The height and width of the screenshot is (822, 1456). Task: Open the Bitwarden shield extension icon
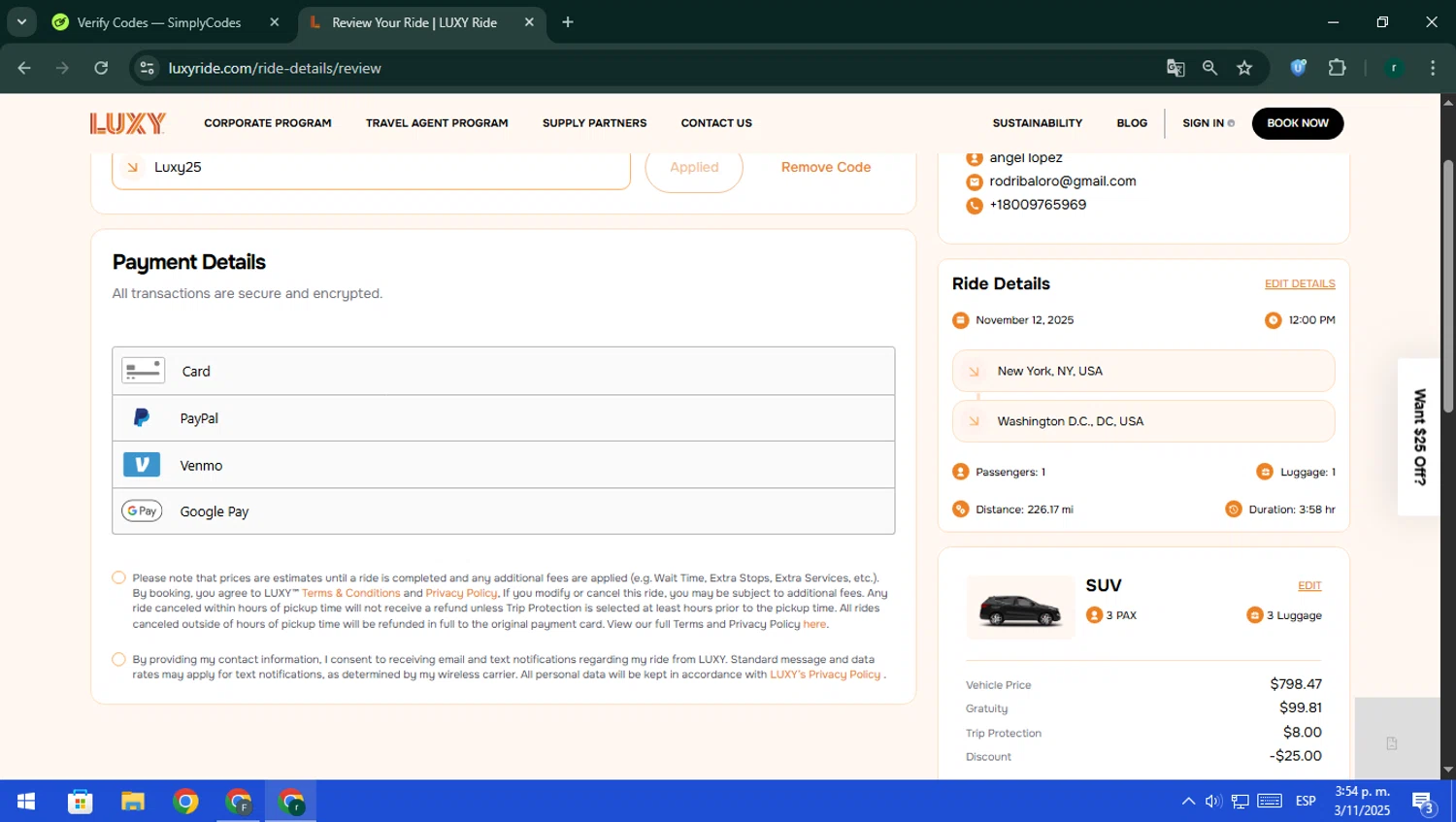(1298, 68)
